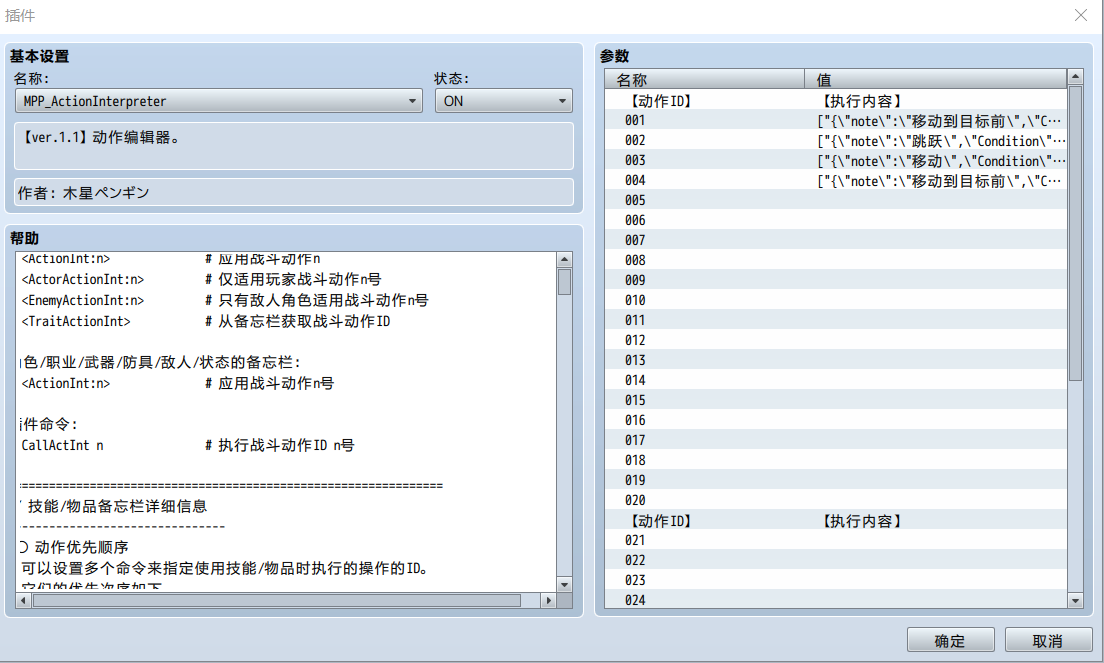The height and width of the screenshot is (663, 1104).
Task: Click <TraitActionInt> line in help
Action: 206,322
